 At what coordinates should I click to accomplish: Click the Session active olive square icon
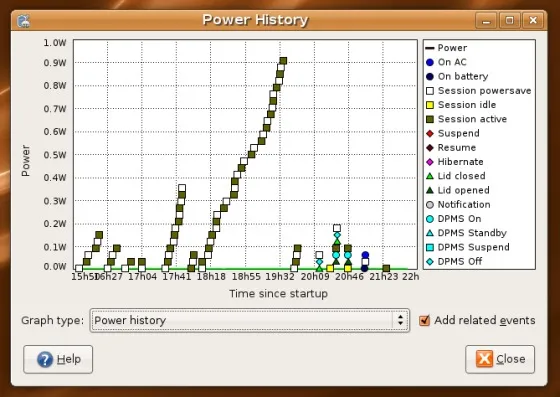430,119
